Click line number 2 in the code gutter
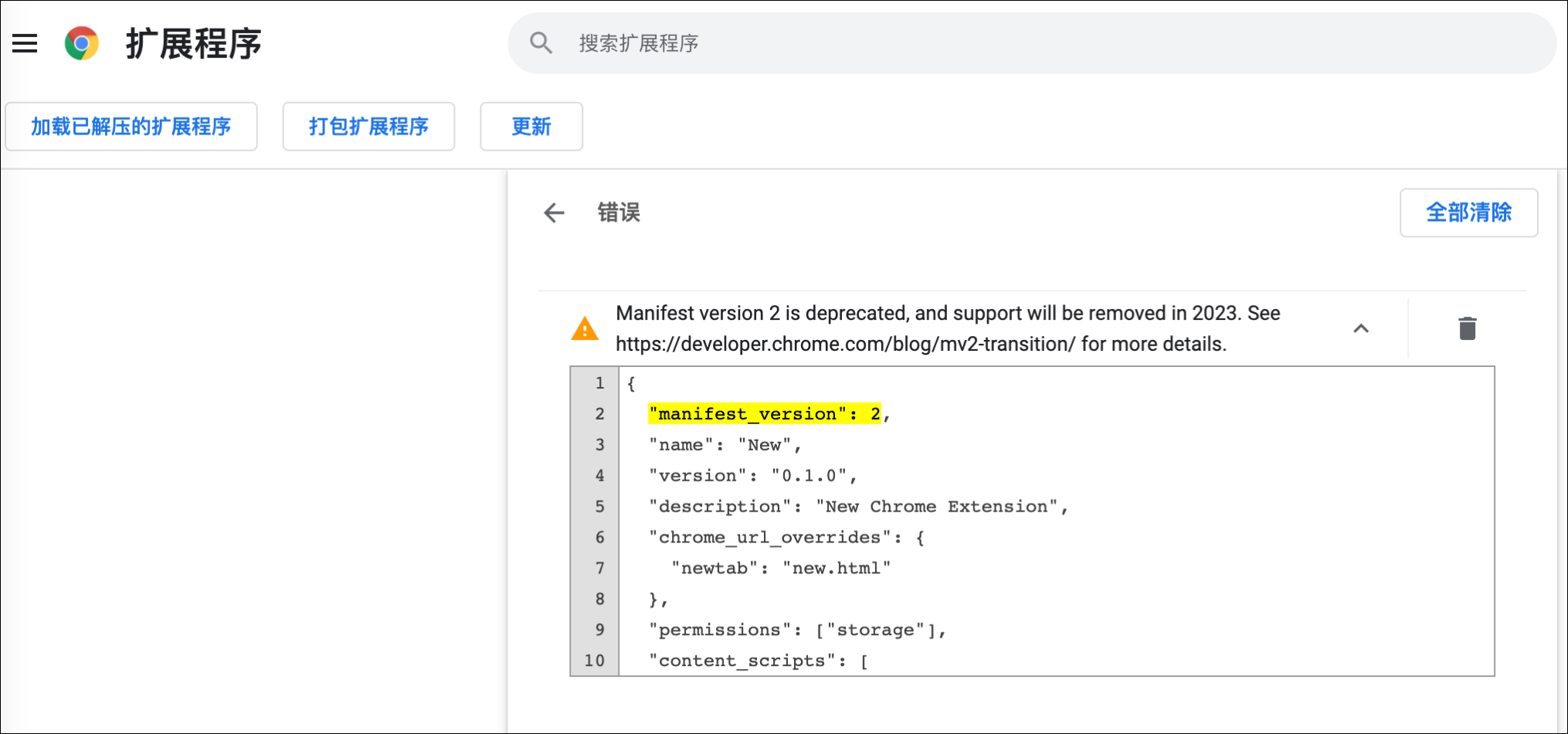This screenshot has width=1568, height=734. click(x=599, y=413)
